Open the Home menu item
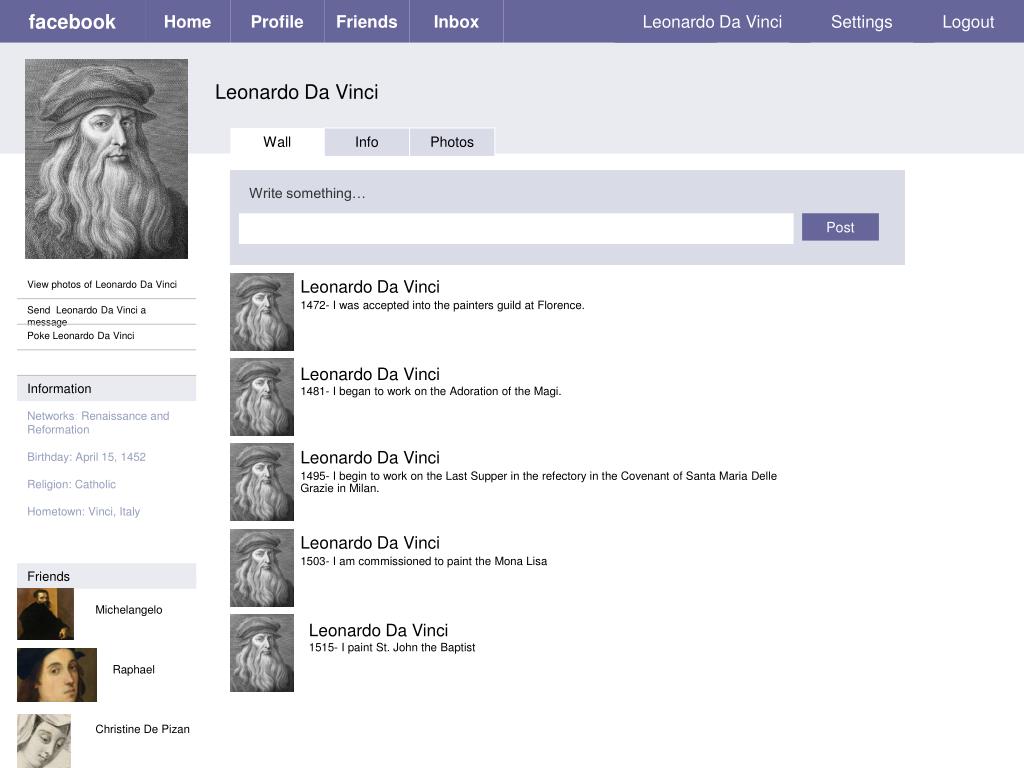Image resolution: width=1024 pixels, height=768 pixels. pyautogui.click(x=187, y=22)
